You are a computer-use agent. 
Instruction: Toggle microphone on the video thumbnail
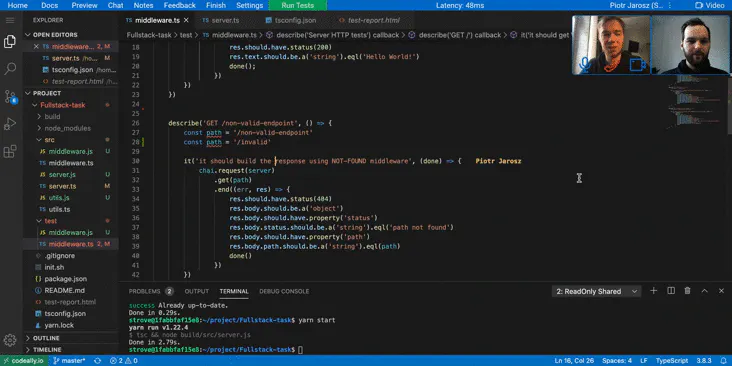[x=584, y=64]
